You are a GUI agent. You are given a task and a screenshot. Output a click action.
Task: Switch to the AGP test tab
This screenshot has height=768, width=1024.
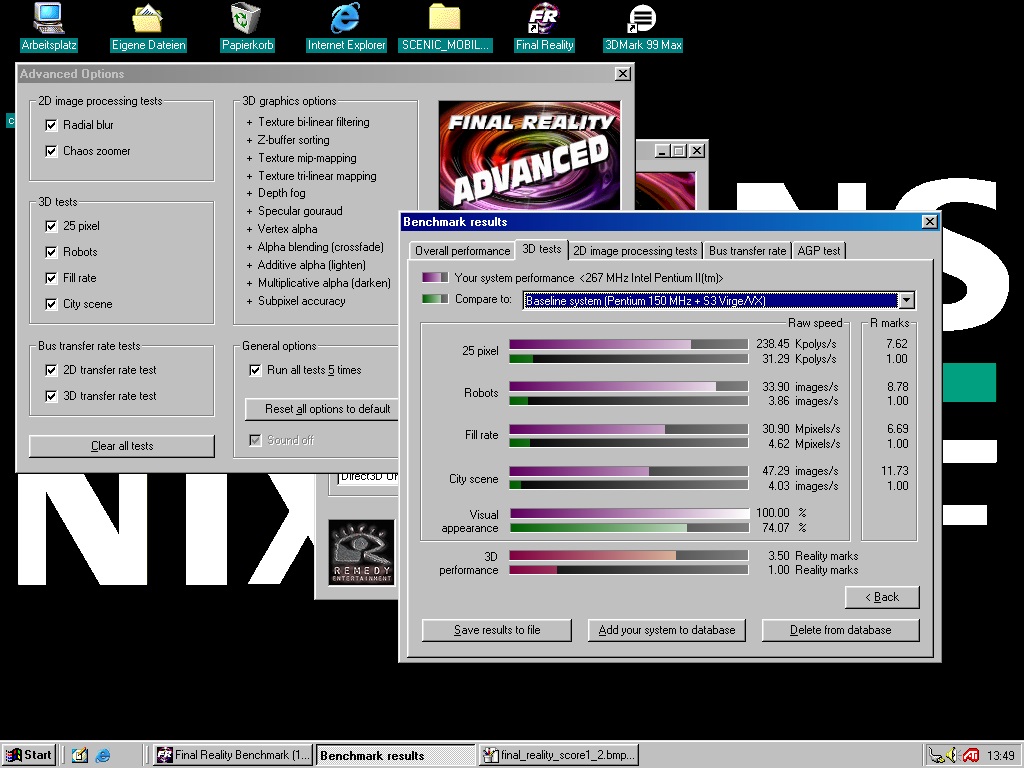pyautogui.click(x=819, y=251)
